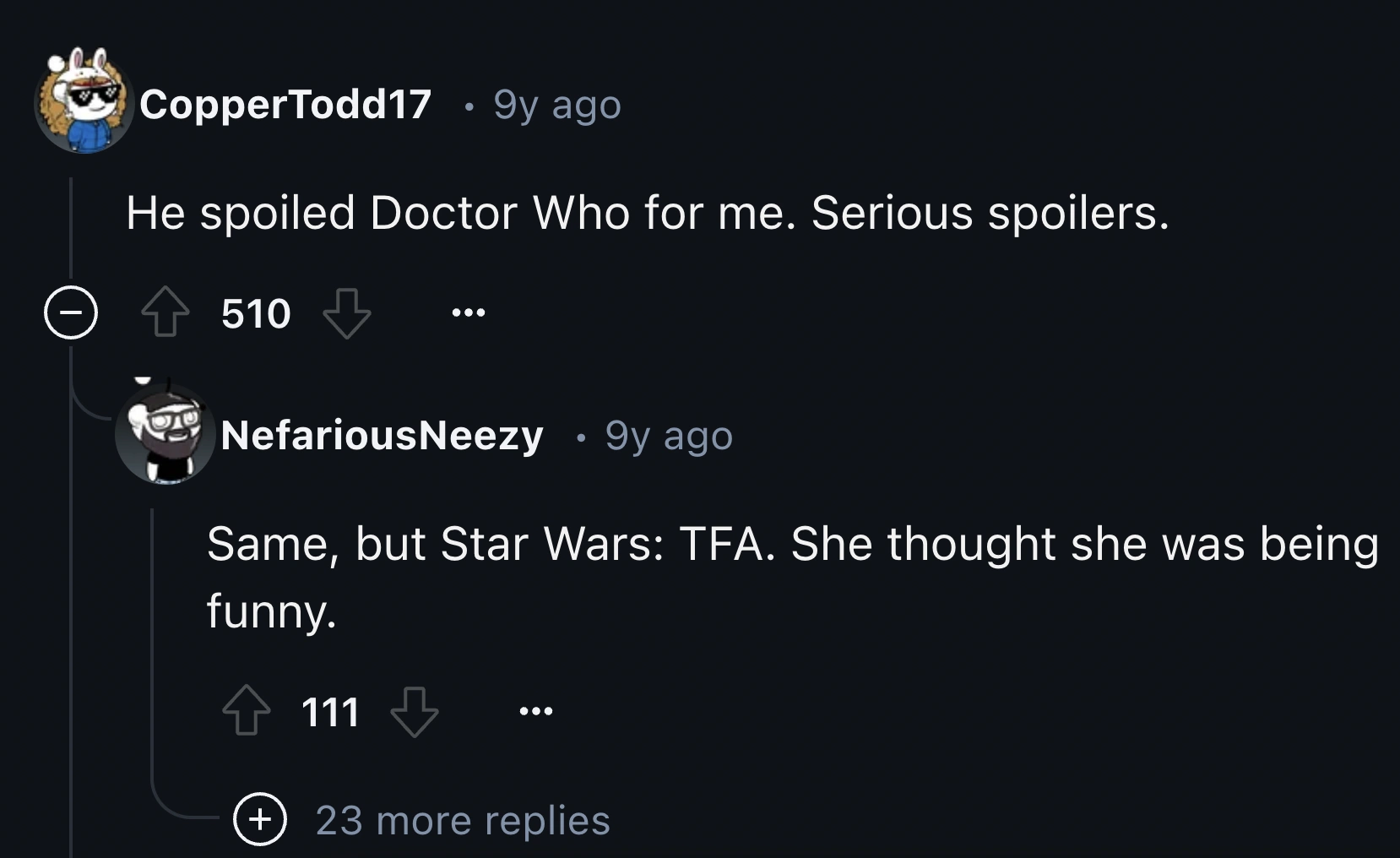This screenshot has height=858, width=1400.
Task: Open CopperTodd17's user profile name
Action: click(x=285, y=104)
